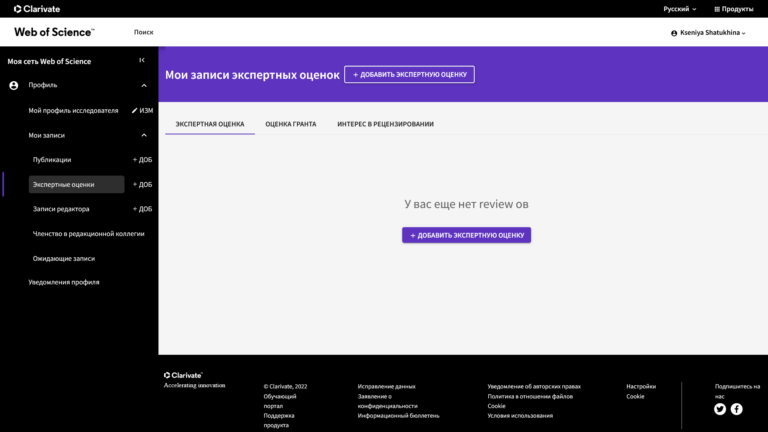The height and width of the screenshot is (432, 768).
Task: Open the Kseniya Shatukhina user menu
Action: point(708,33)
